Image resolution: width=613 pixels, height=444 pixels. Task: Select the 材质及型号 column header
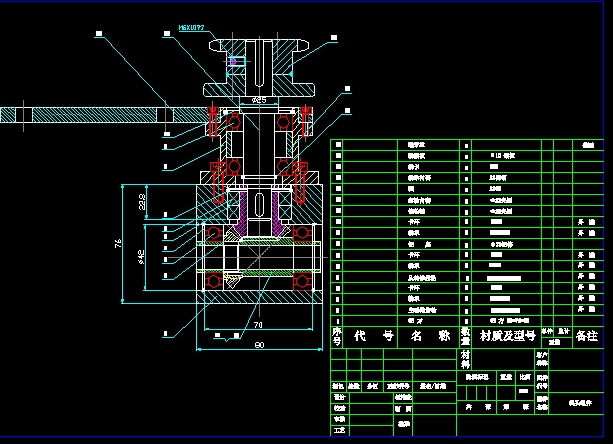(x=507, y=337)
